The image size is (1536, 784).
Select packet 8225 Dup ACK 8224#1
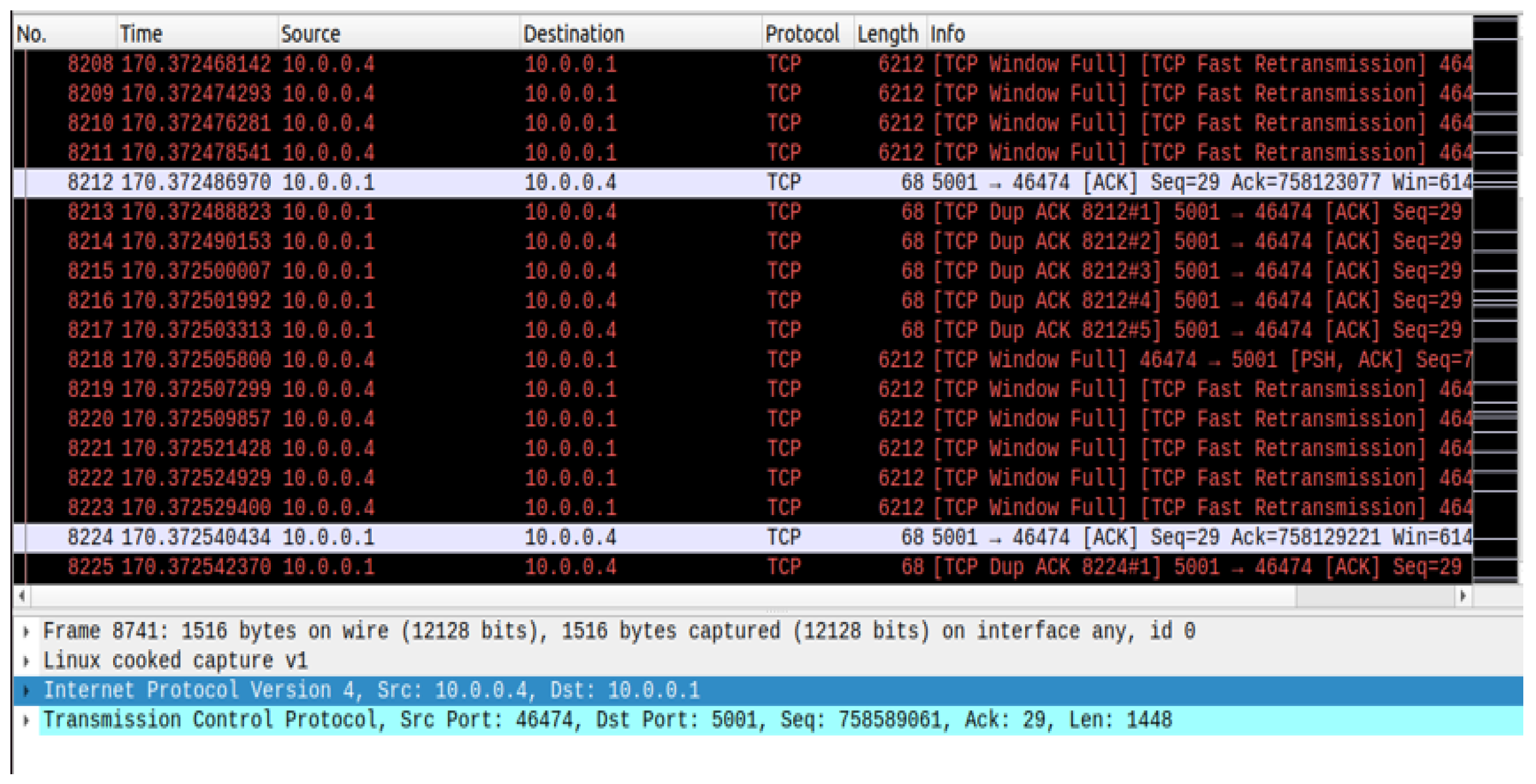click(x=596, y=567)
